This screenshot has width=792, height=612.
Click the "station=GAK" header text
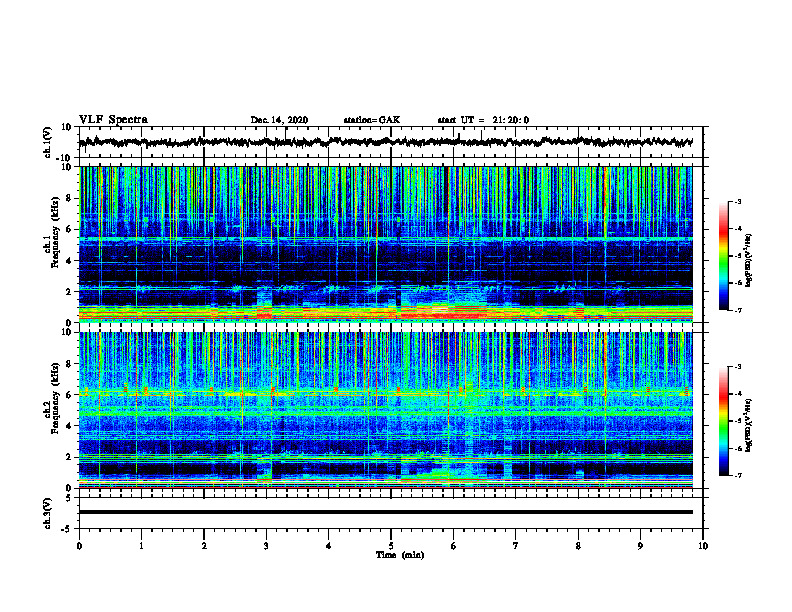[x=372, y=120]
